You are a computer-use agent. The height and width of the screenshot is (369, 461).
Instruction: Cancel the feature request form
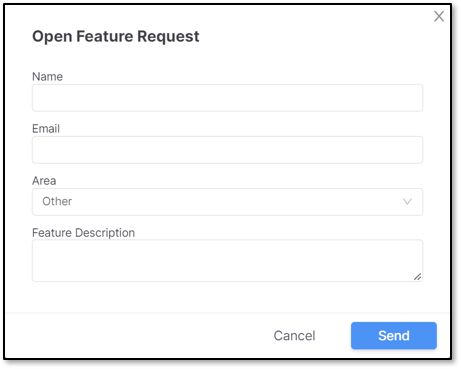pos(294,336)
